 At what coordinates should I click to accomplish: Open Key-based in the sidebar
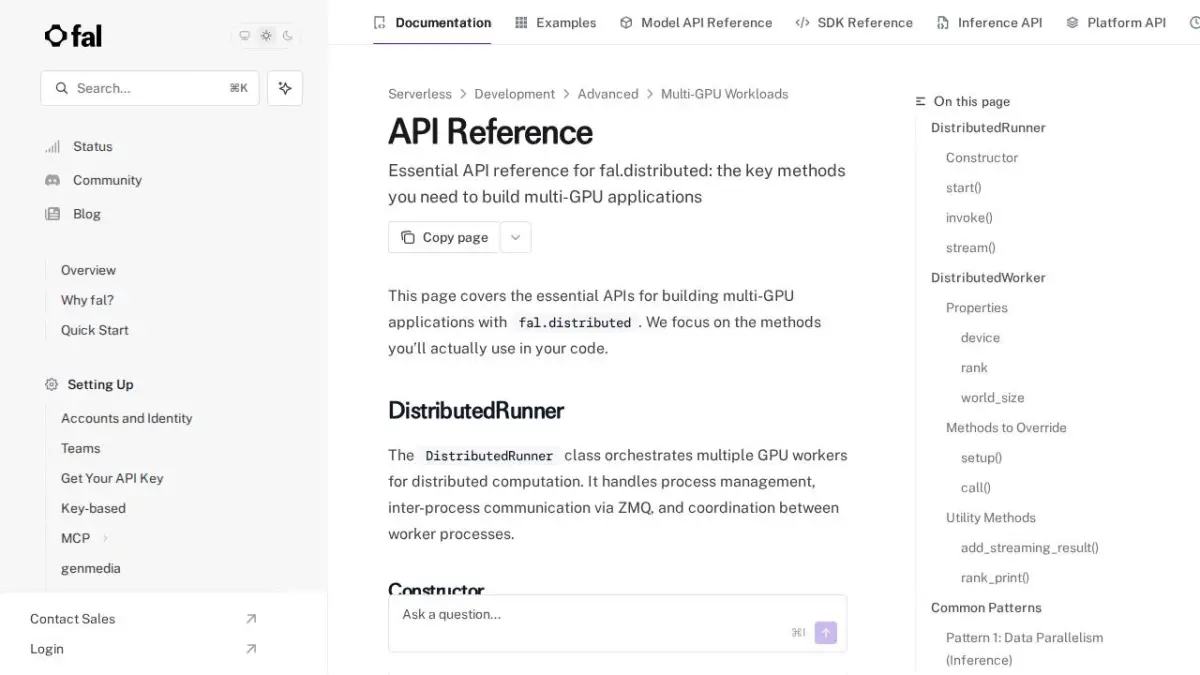click(x=93, y=508)
